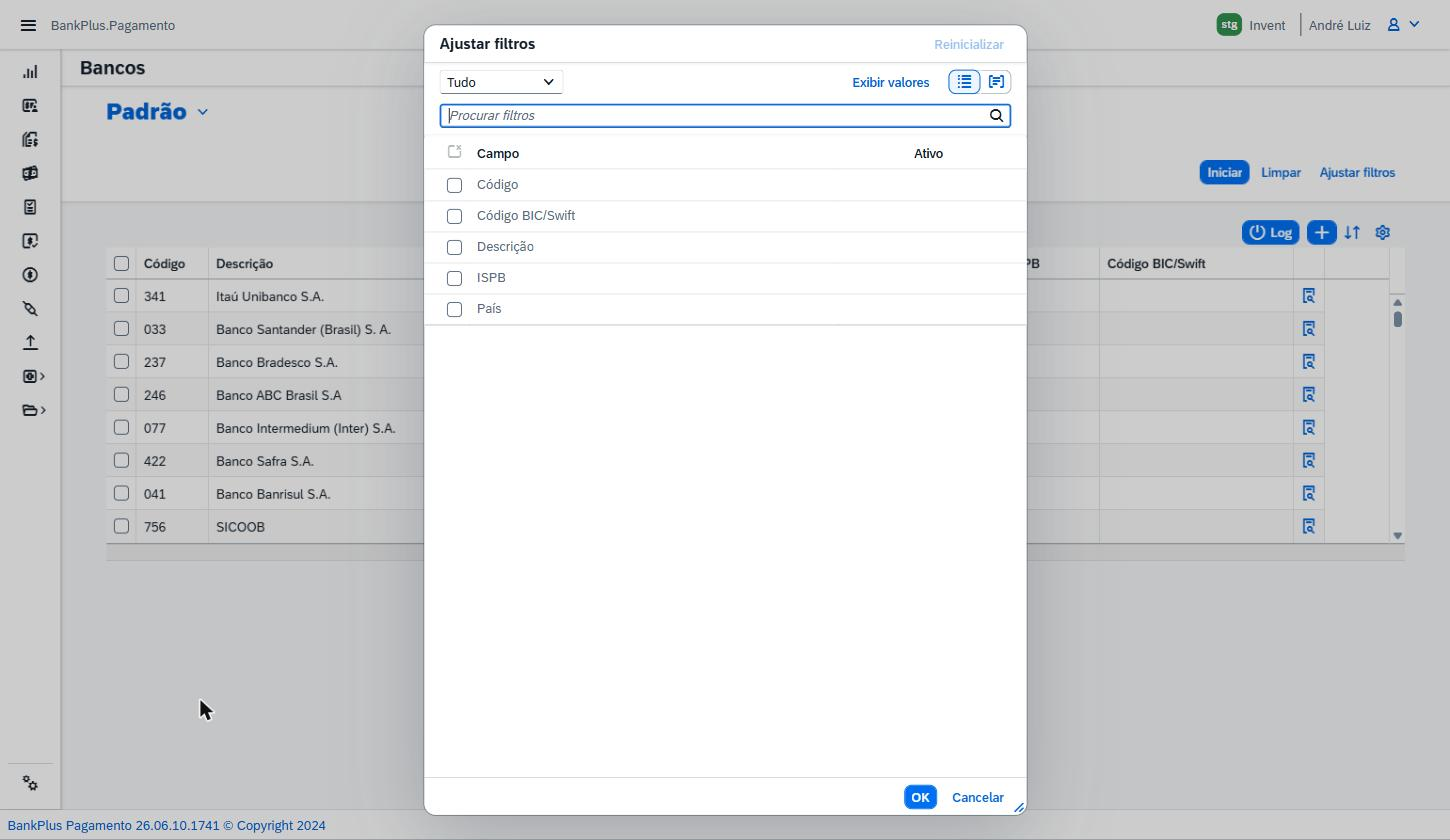Confirm filters with OK button

tap(920, 797)
